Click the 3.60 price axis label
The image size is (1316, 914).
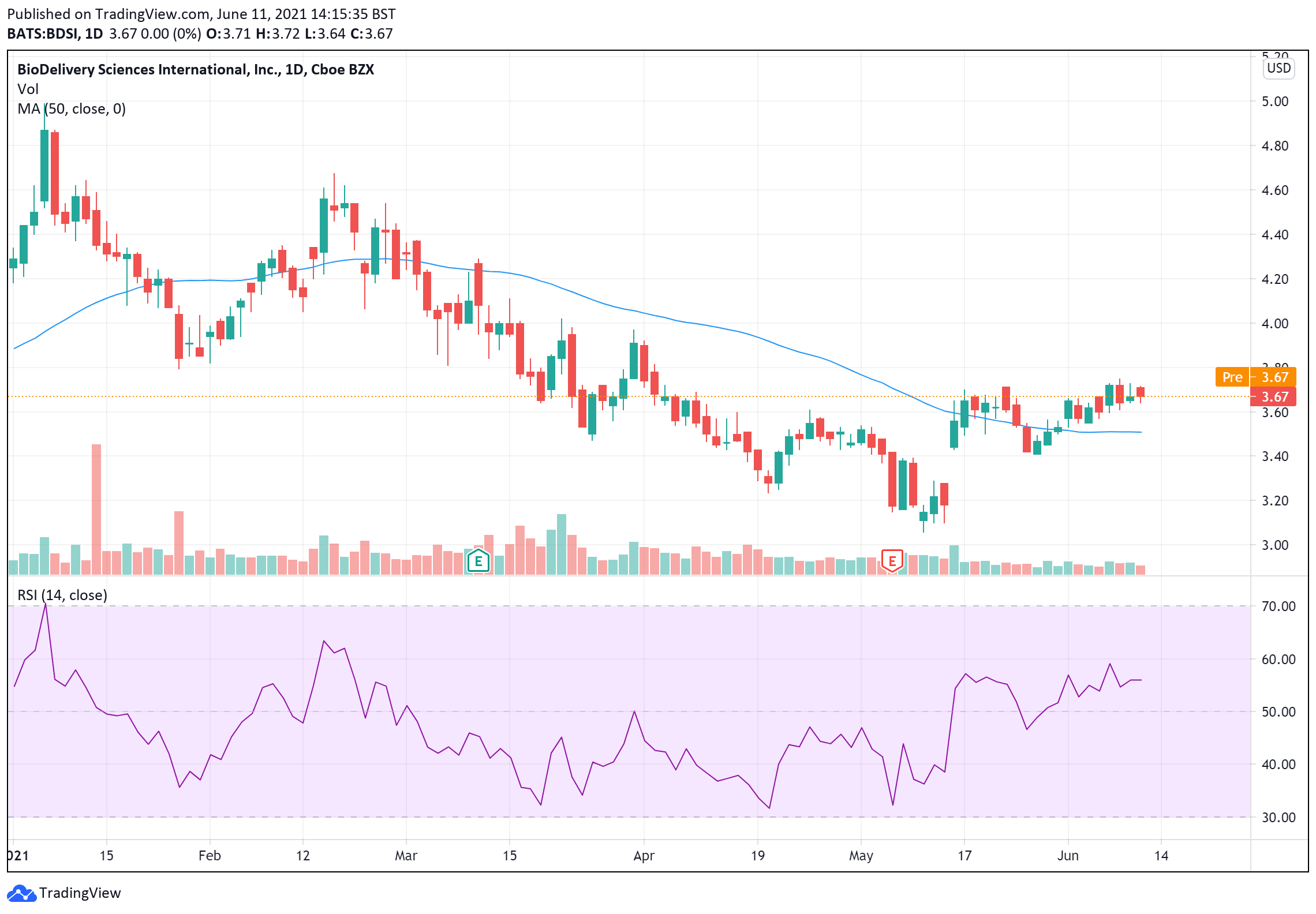(1274, 413)
